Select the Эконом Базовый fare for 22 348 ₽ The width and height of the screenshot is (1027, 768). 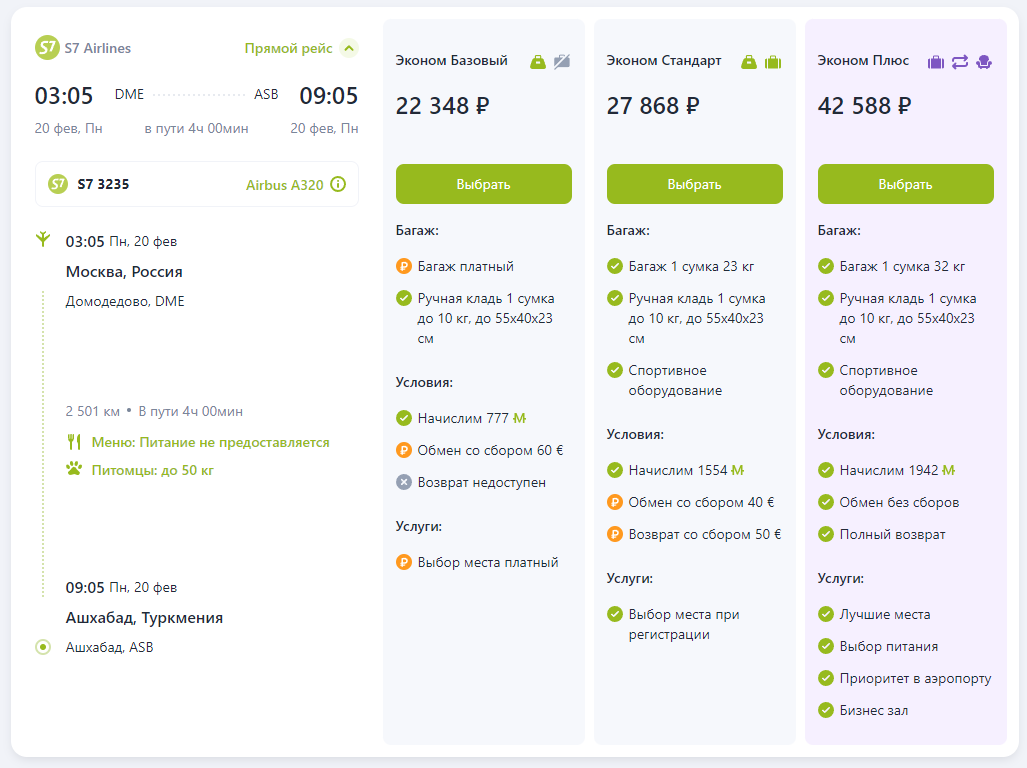click(483, 184)
